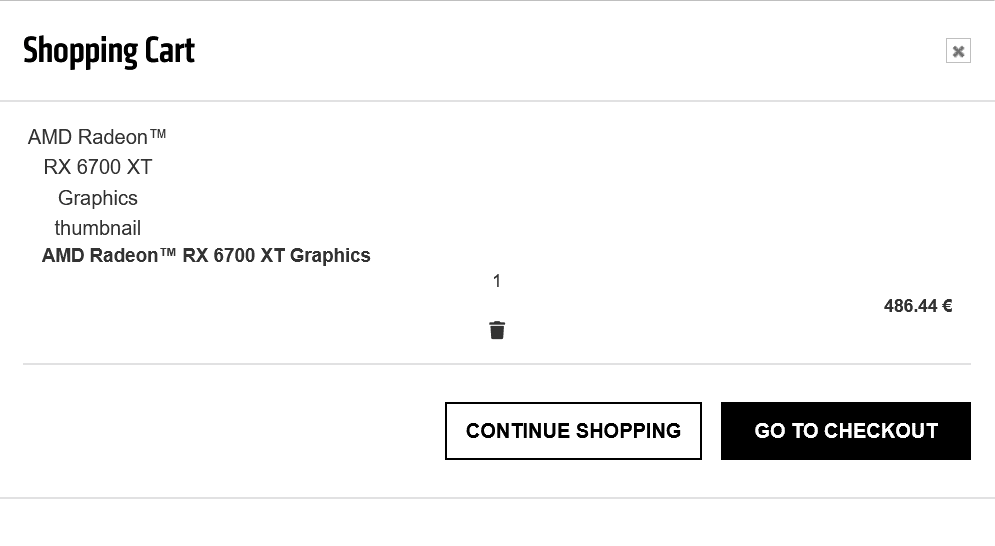
Task: Click the Go to Checkout button
Action: point(845,431)
